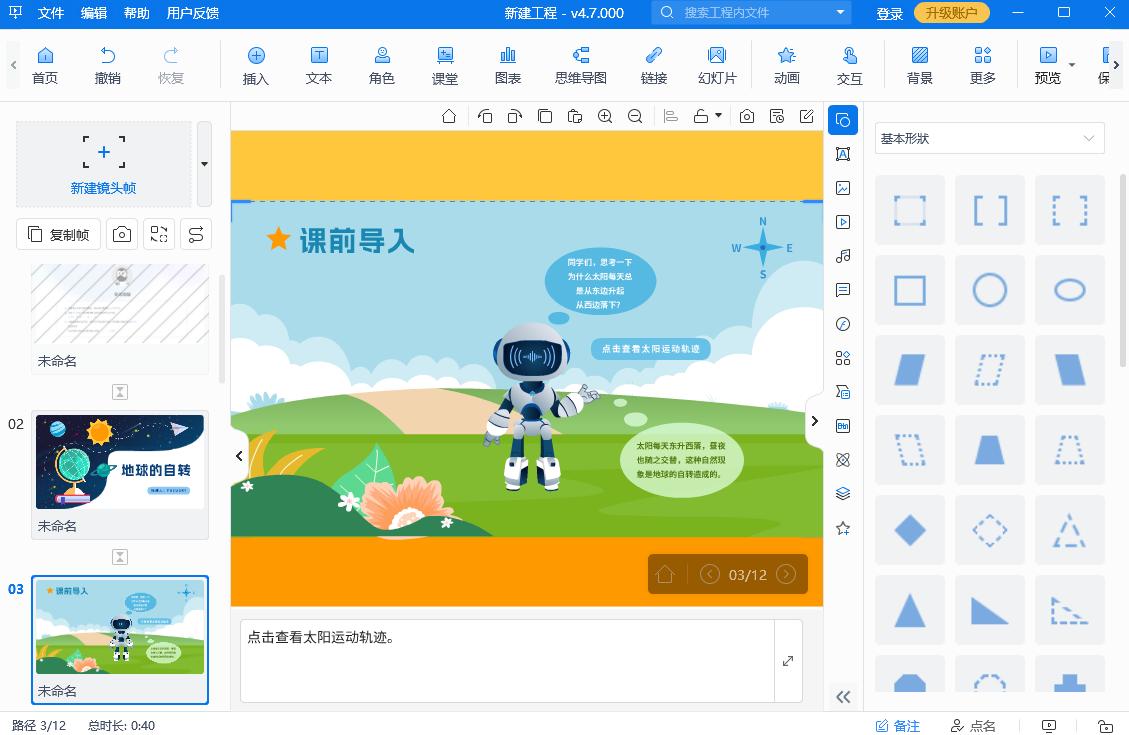The image size is (1129, 735).
Task: Open the layers panel in right sidebar
Action: (843, 493)
